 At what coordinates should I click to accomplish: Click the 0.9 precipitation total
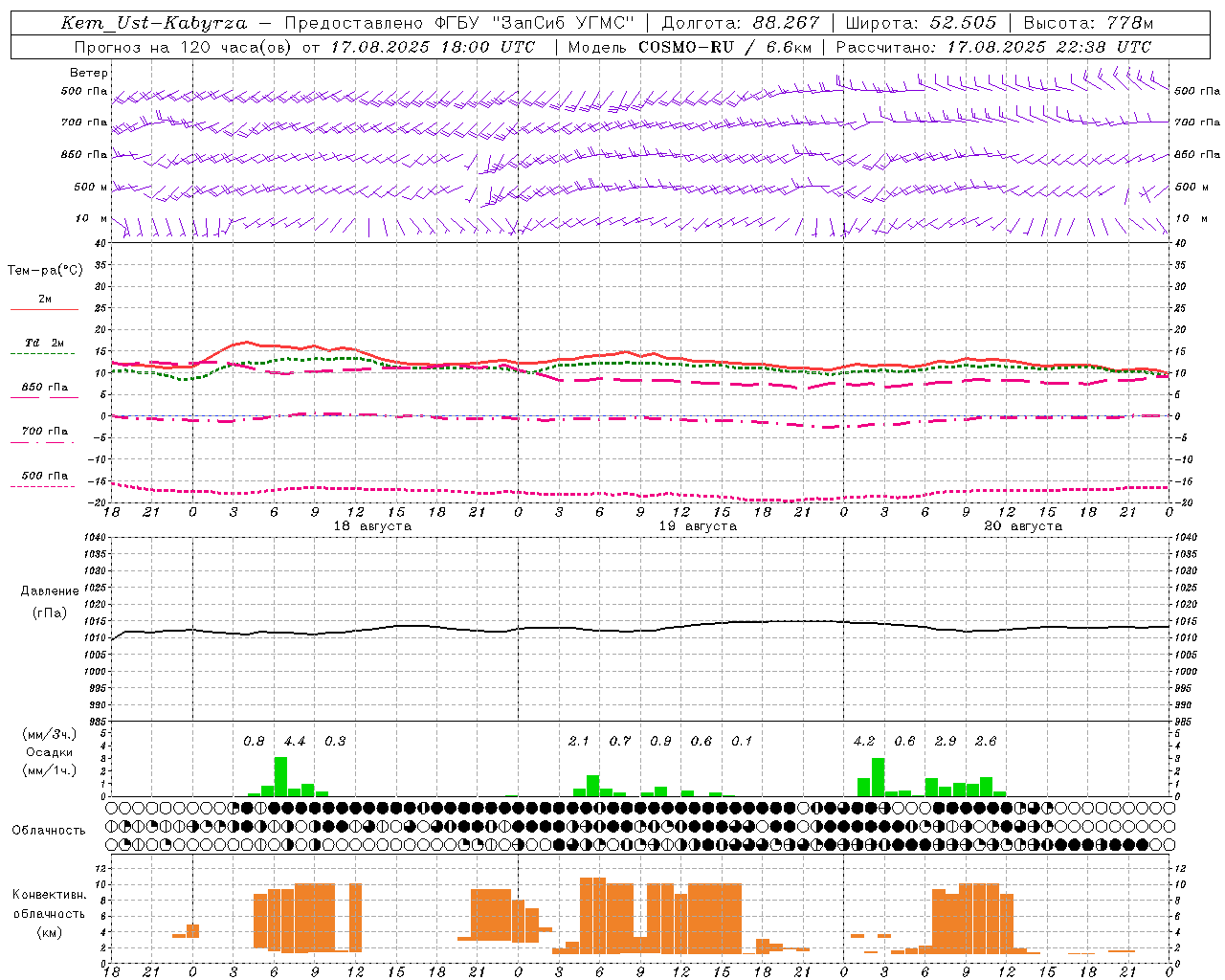(x=660, y=742)
